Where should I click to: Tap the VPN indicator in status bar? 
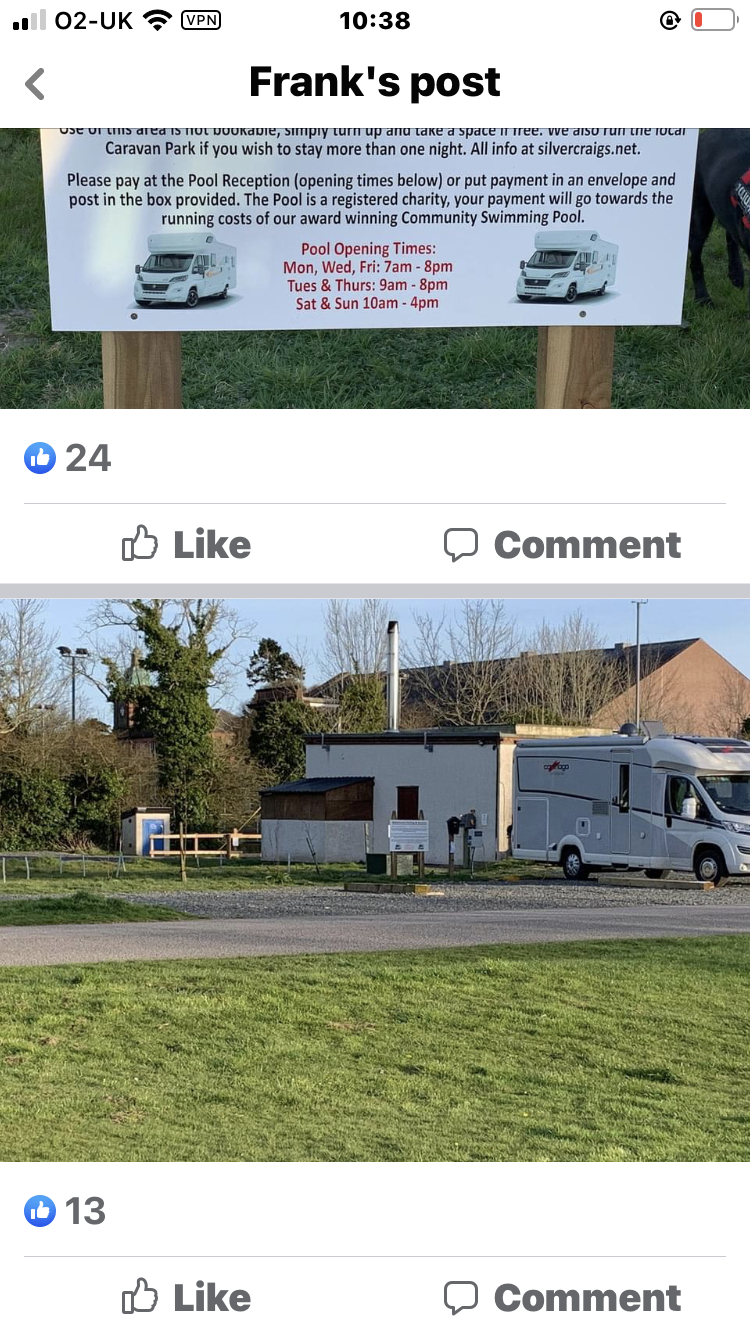pos(201,20)
